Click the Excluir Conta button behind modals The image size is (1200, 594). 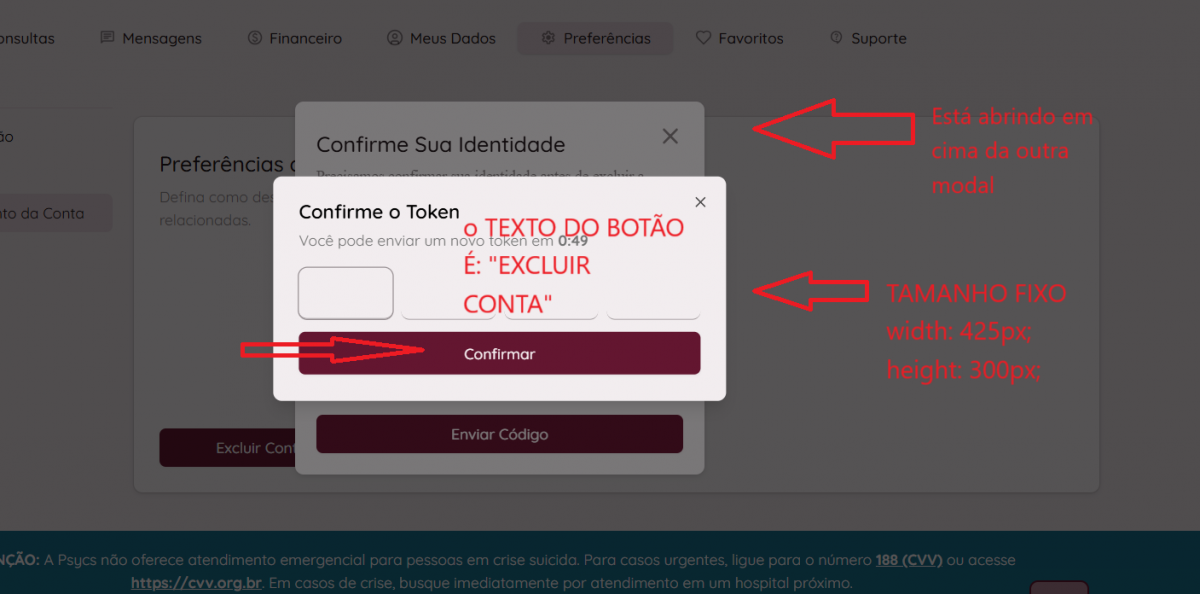(x=227, y=448)
